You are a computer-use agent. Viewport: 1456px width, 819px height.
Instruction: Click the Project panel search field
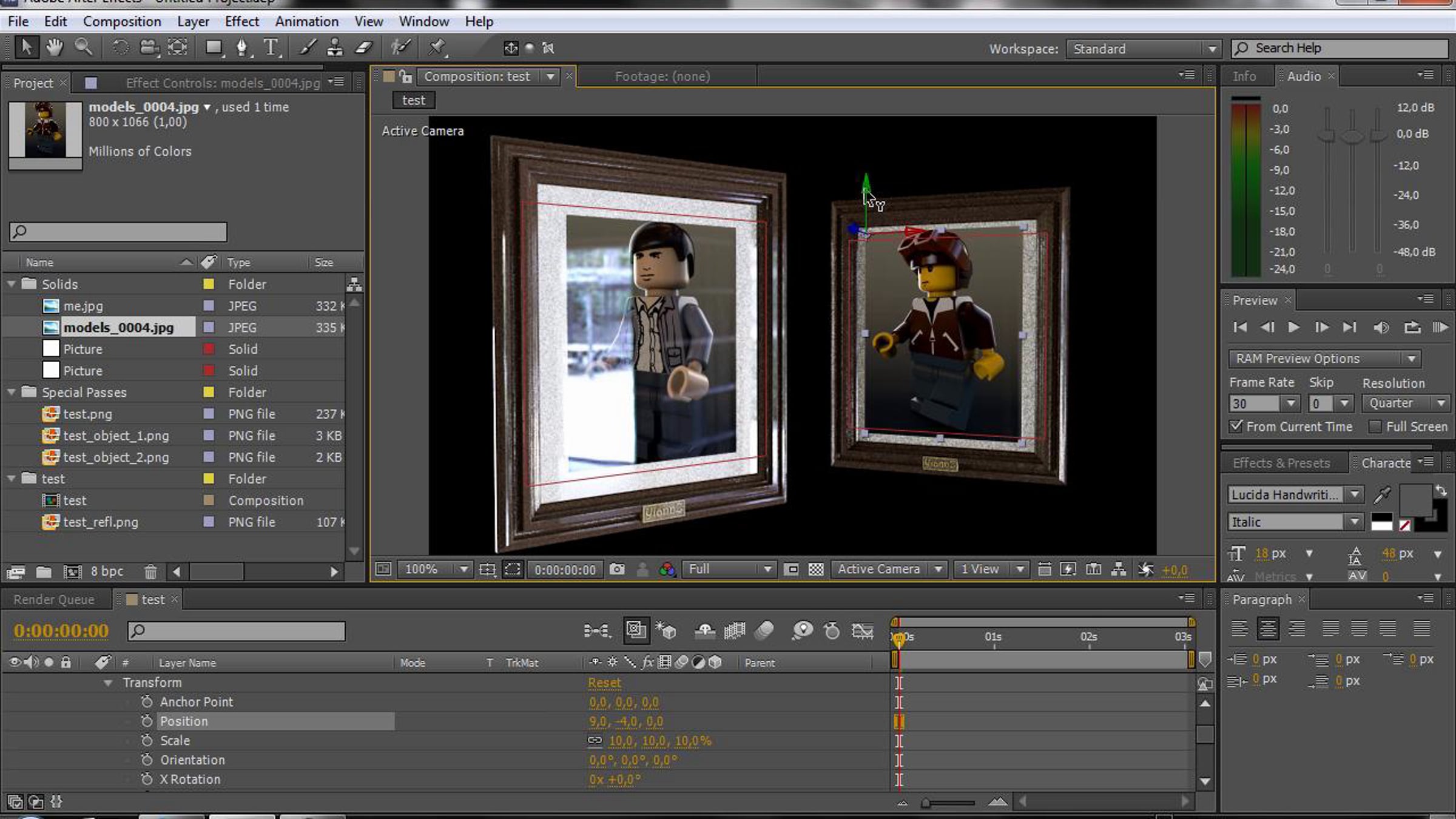(x=118, y=231)
